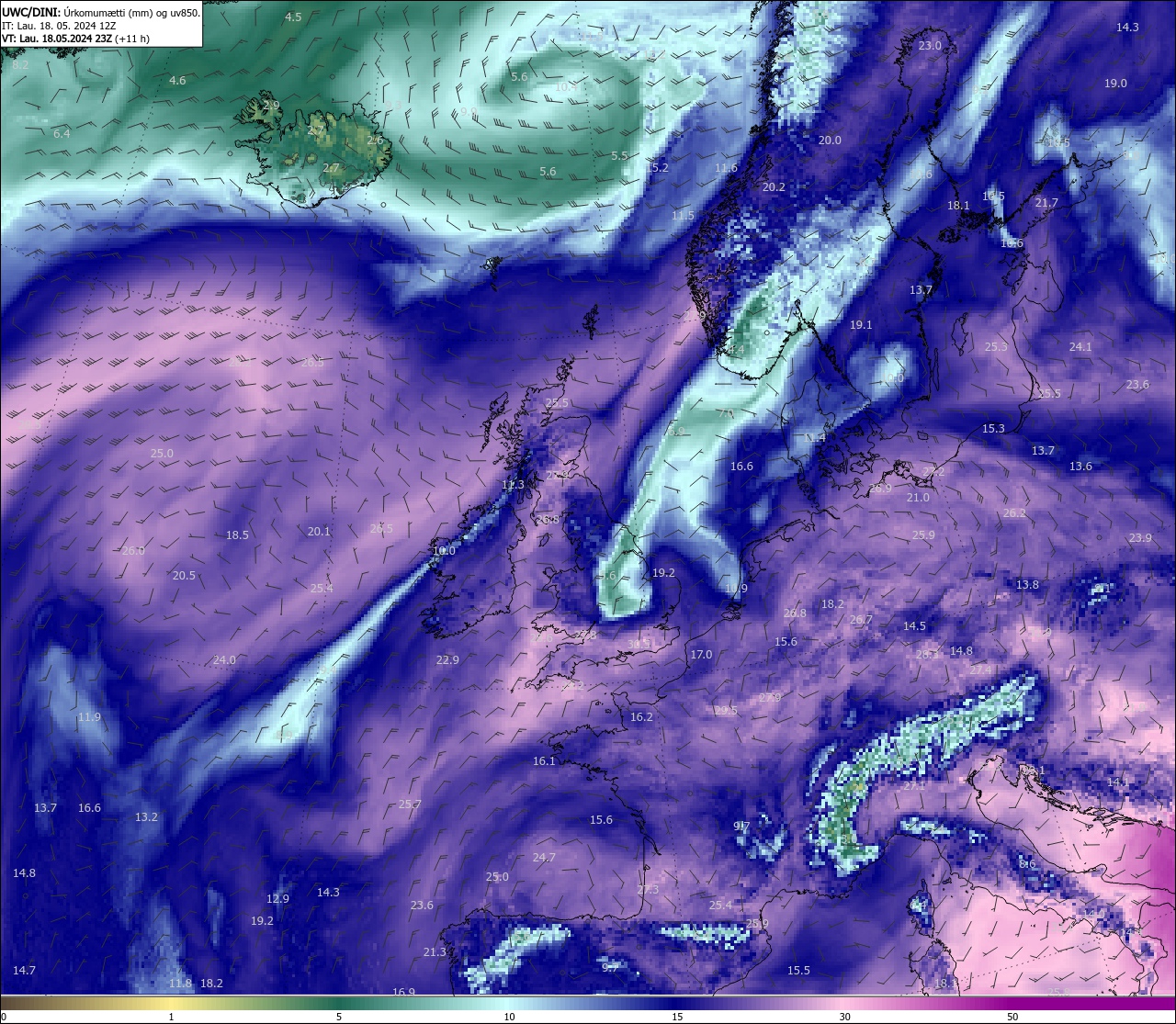Click the value 12.9 at lower left
The width and height of the screenshot is (1176, 1024).
tap(277, 899)
